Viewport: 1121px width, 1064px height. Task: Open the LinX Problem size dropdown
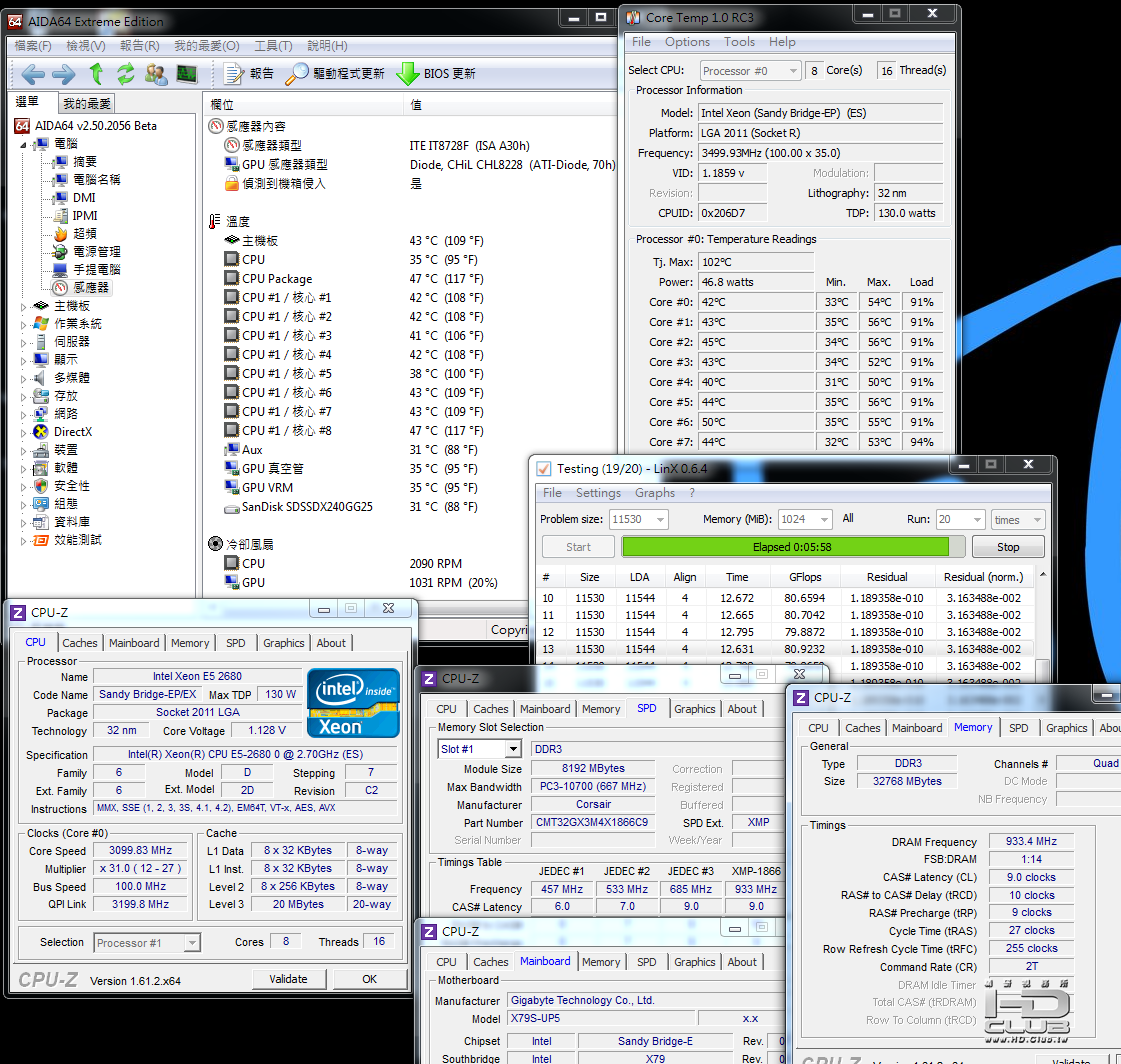(x=638, y=519)
